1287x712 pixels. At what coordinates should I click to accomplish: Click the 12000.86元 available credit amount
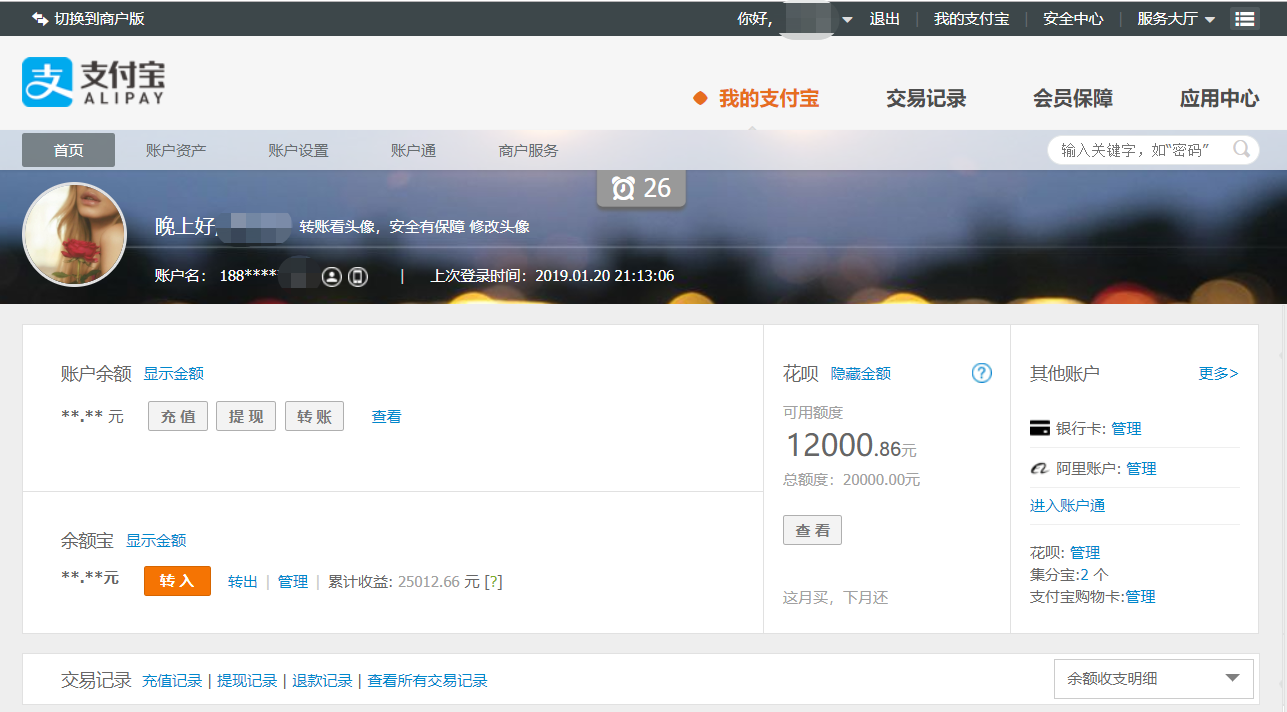pyautogui.click(x=851, y=445)
